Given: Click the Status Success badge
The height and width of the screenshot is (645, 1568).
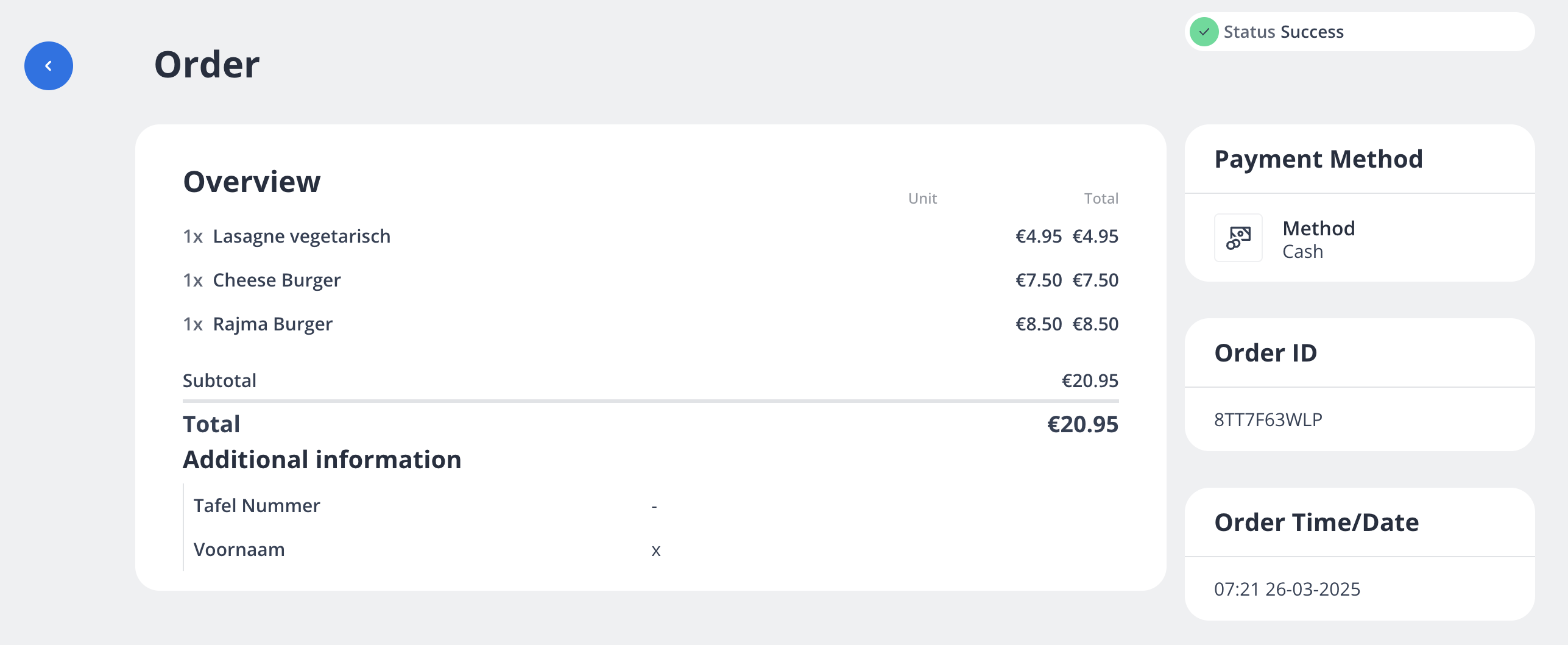Looking at the screenshot, I should tap(1358, 32).
